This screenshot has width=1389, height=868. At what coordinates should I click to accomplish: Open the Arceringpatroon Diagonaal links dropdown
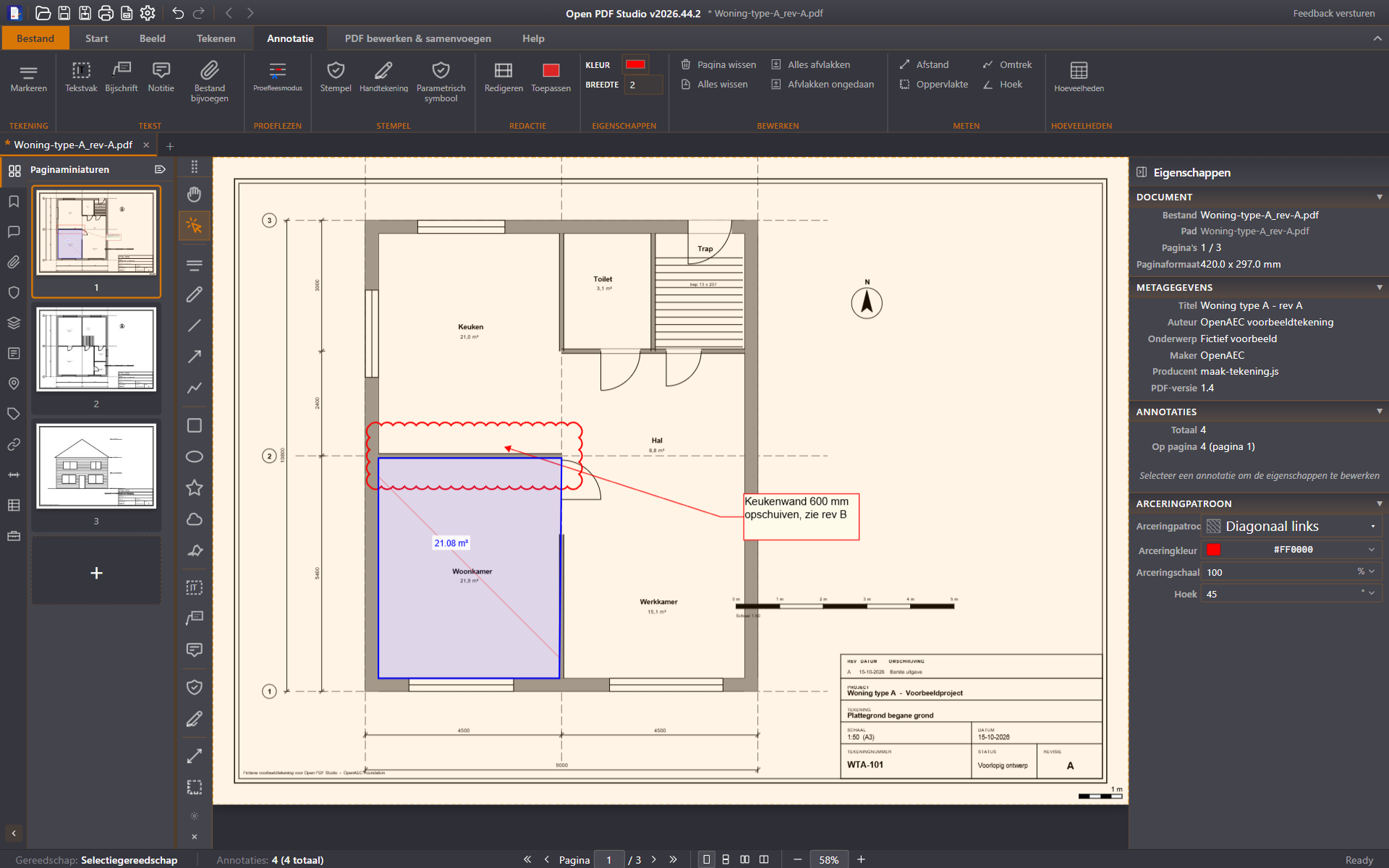tap(1292, 527)
